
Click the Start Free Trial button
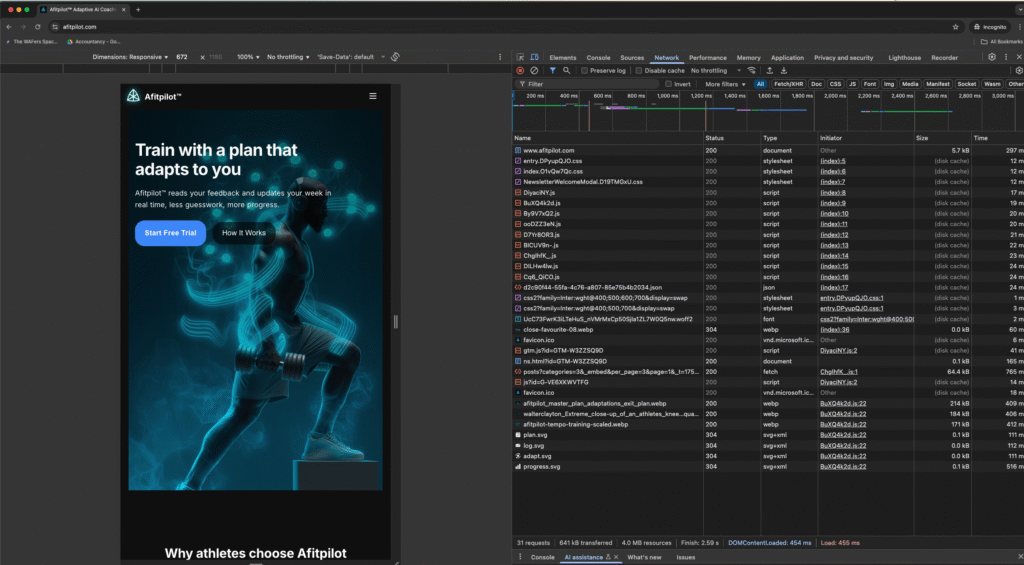(x=170, y=233)
